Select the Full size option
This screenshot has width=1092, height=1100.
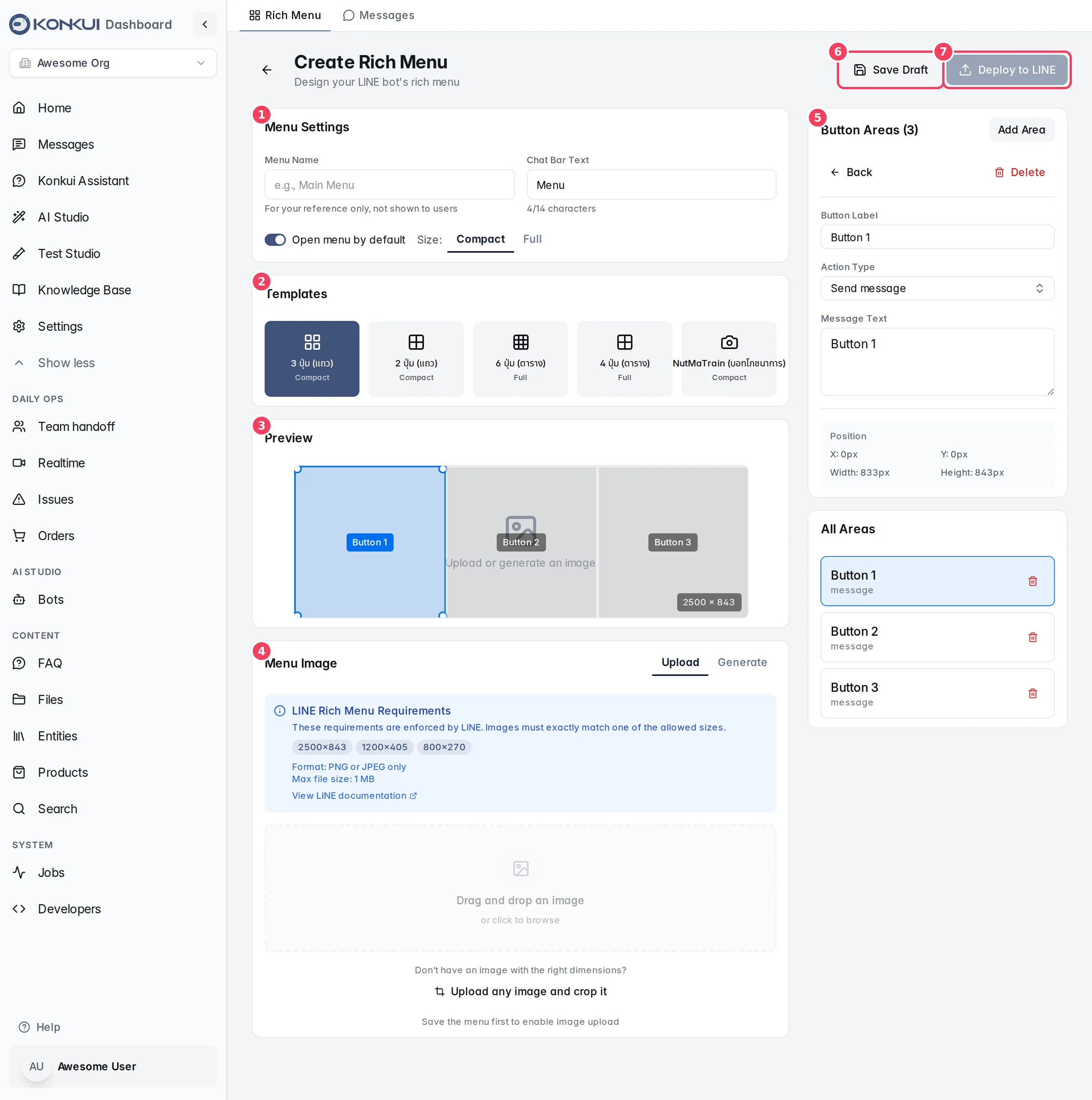pos(532,239)
